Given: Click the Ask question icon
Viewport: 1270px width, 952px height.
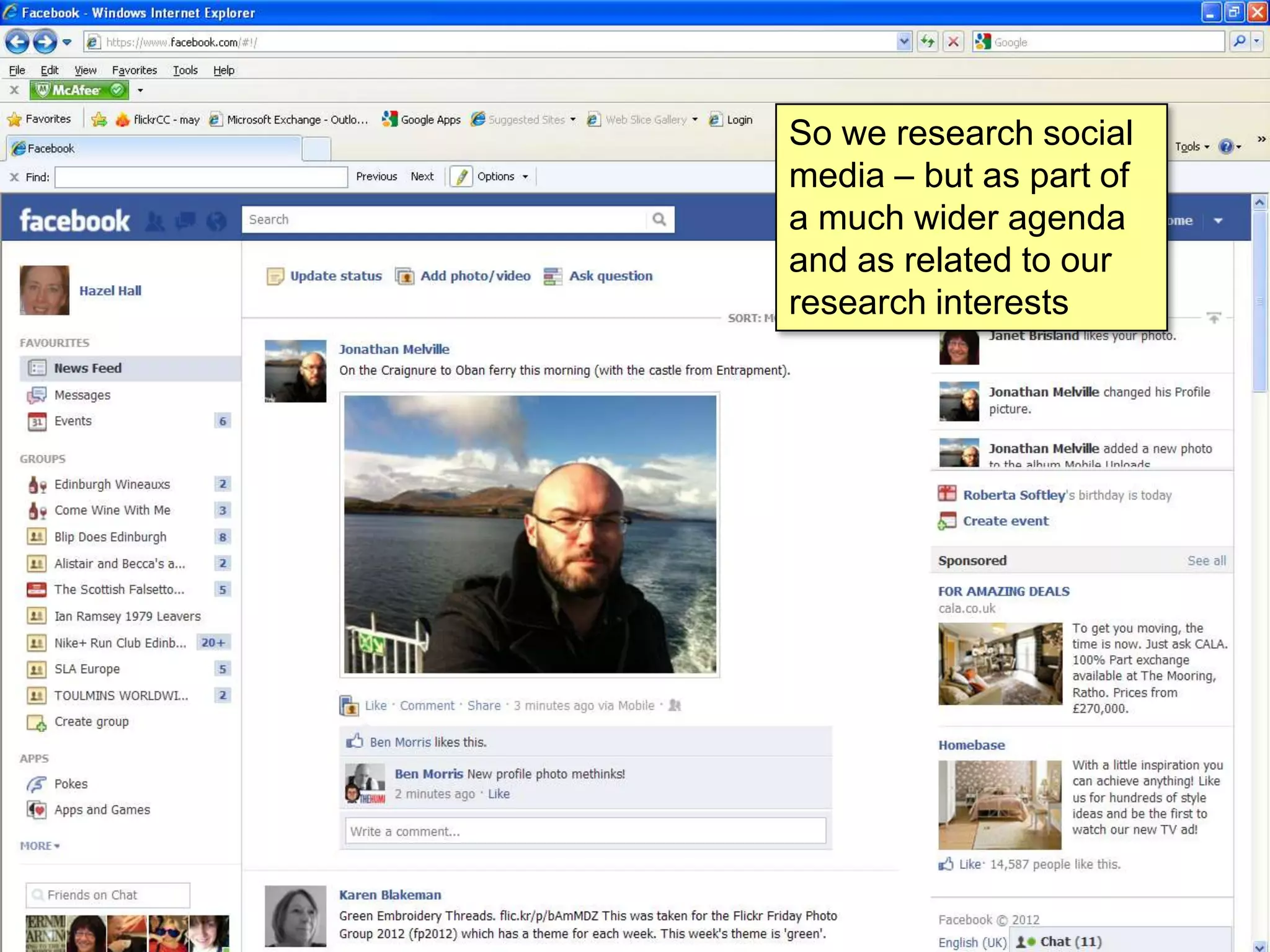Looking at the screenshot, I should pos(553,276).
